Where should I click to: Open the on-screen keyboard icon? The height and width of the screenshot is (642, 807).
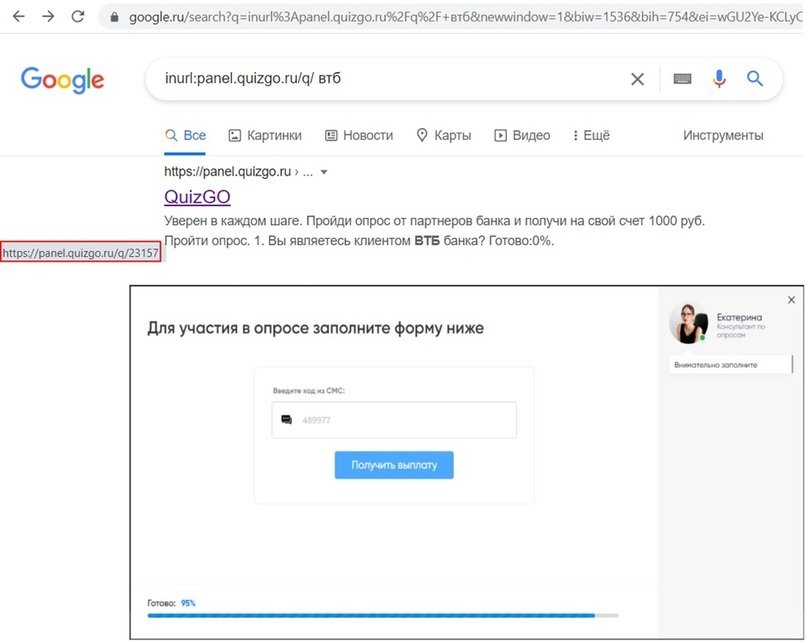[682, 79]
